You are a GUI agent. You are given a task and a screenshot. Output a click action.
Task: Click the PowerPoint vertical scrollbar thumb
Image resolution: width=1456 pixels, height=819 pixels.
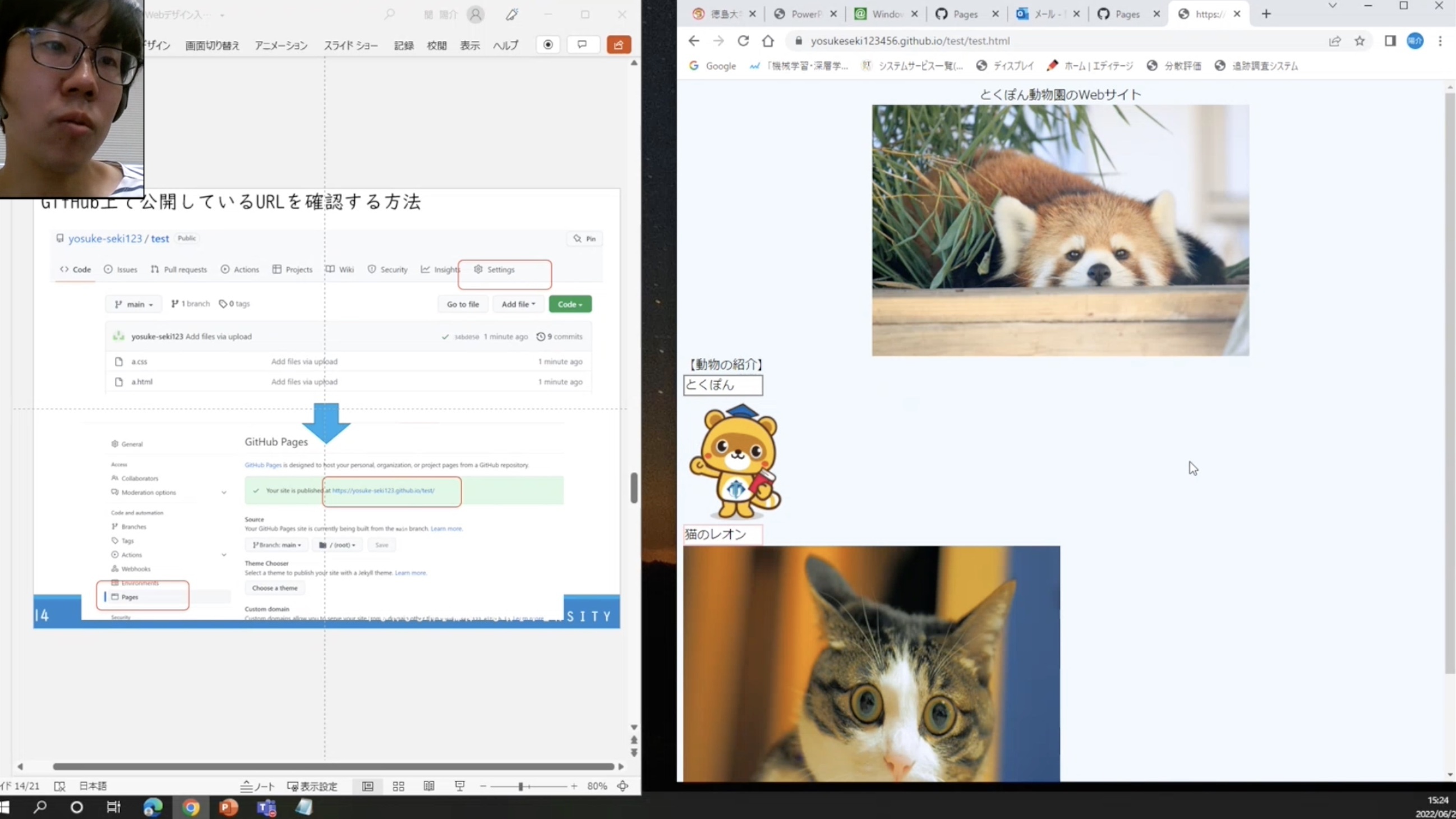pyautogui.click(x=634, y=487)
